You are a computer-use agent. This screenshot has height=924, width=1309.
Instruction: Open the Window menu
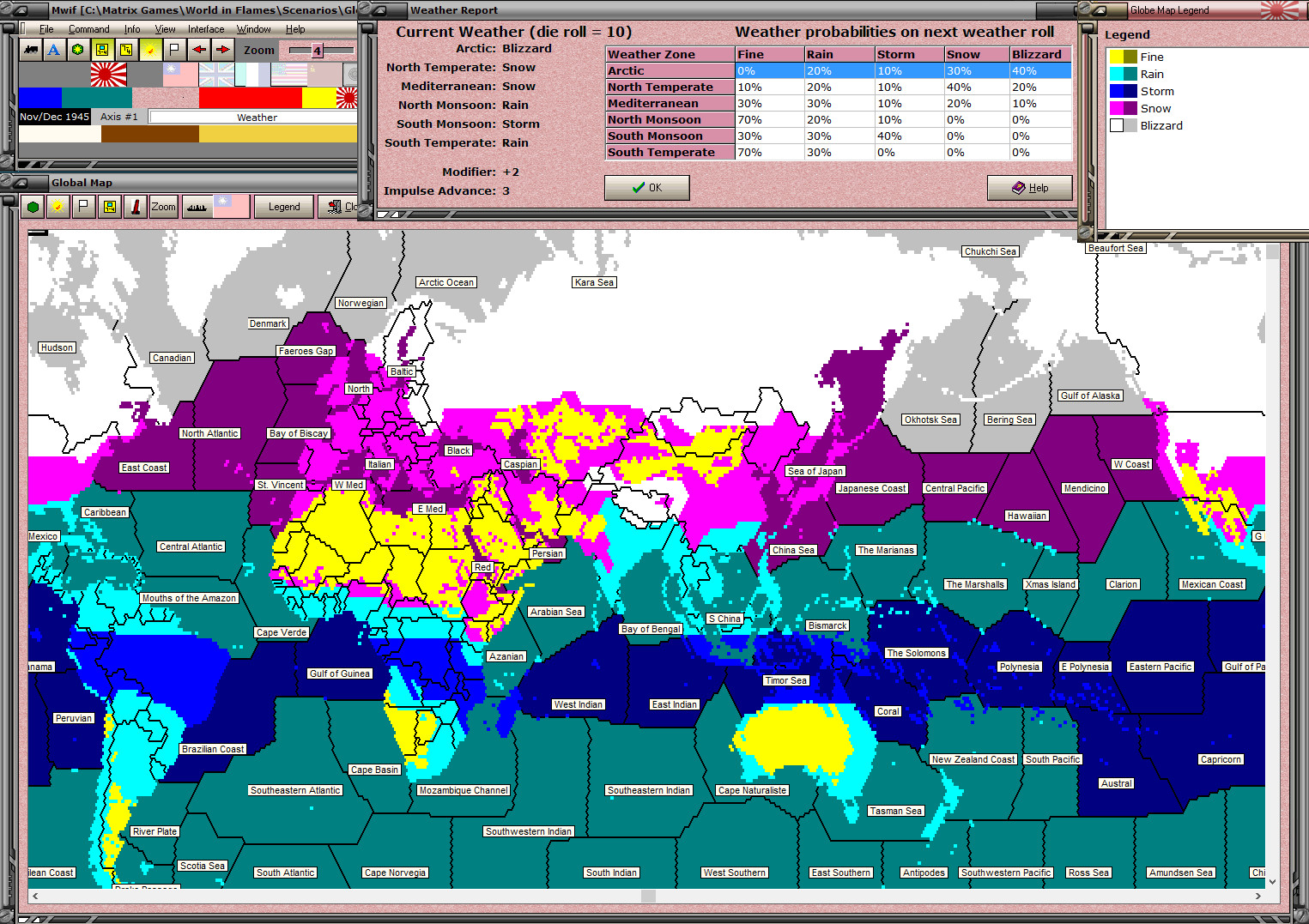[254, 29]
